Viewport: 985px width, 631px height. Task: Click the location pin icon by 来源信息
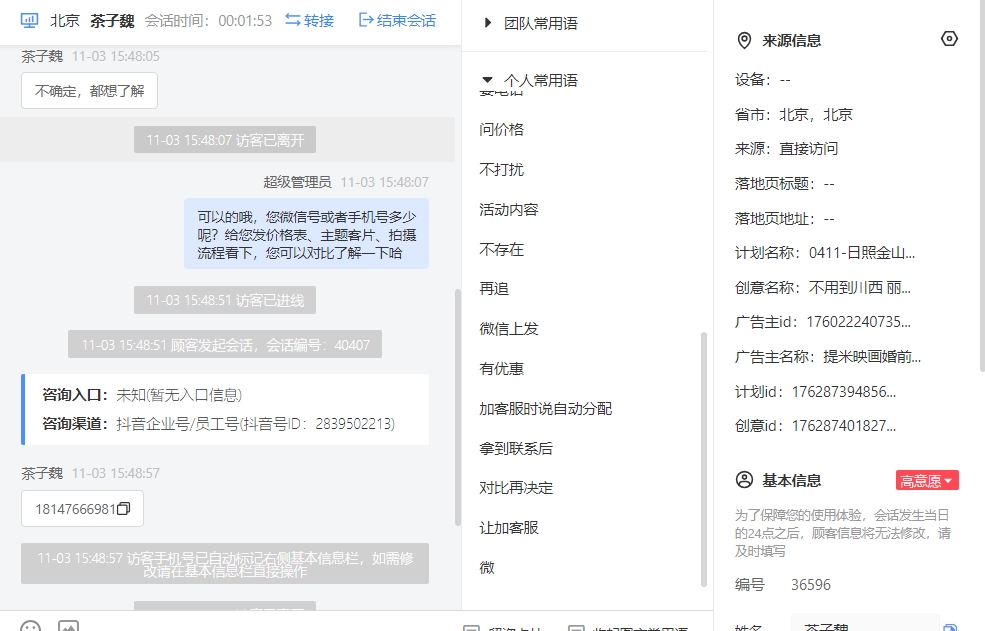[744, 41]
